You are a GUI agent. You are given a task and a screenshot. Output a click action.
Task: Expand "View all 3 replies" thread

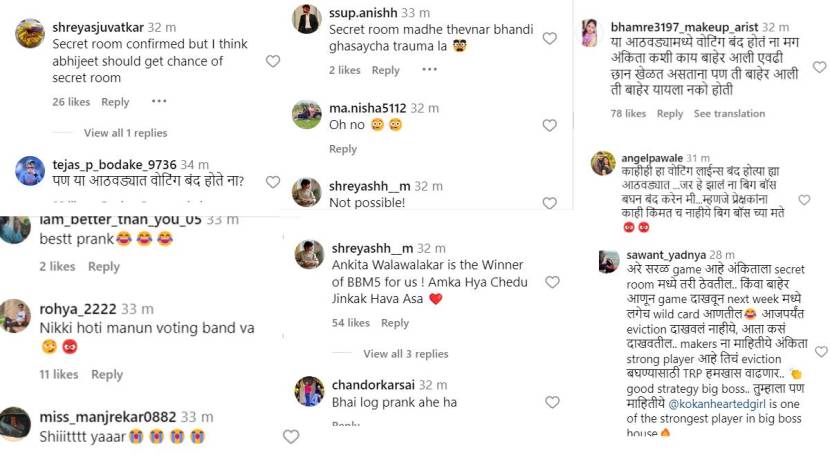tap(405, 354)
